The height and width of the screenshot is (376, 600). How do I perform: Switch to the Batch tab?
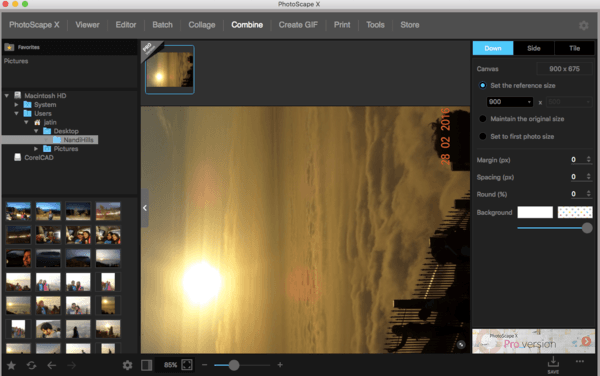point(162,25)
